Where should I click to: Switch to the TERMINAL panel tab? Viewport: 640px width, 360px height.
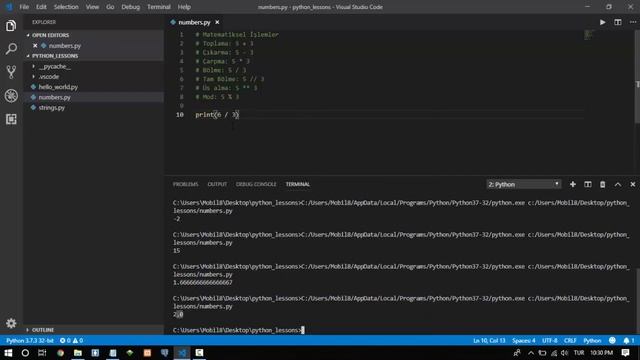coord(298,184)
